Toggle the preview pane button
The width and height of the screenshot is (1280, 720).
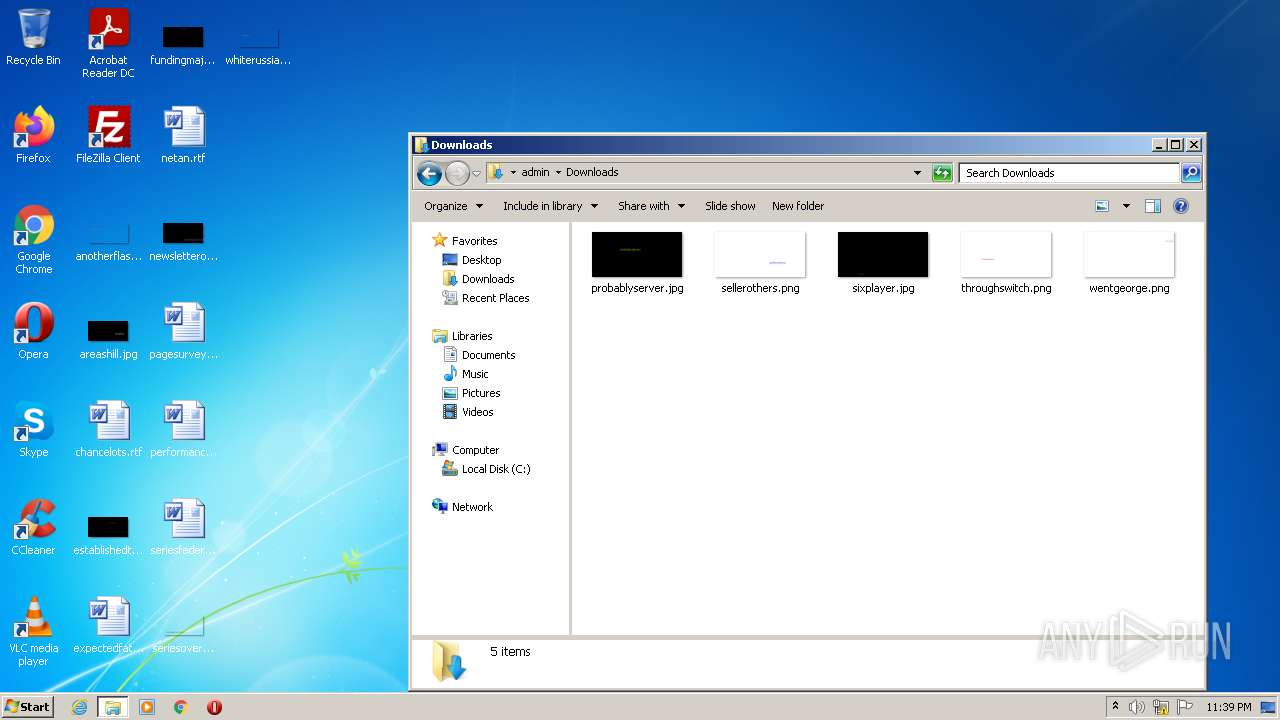[x=1152, y=206]
